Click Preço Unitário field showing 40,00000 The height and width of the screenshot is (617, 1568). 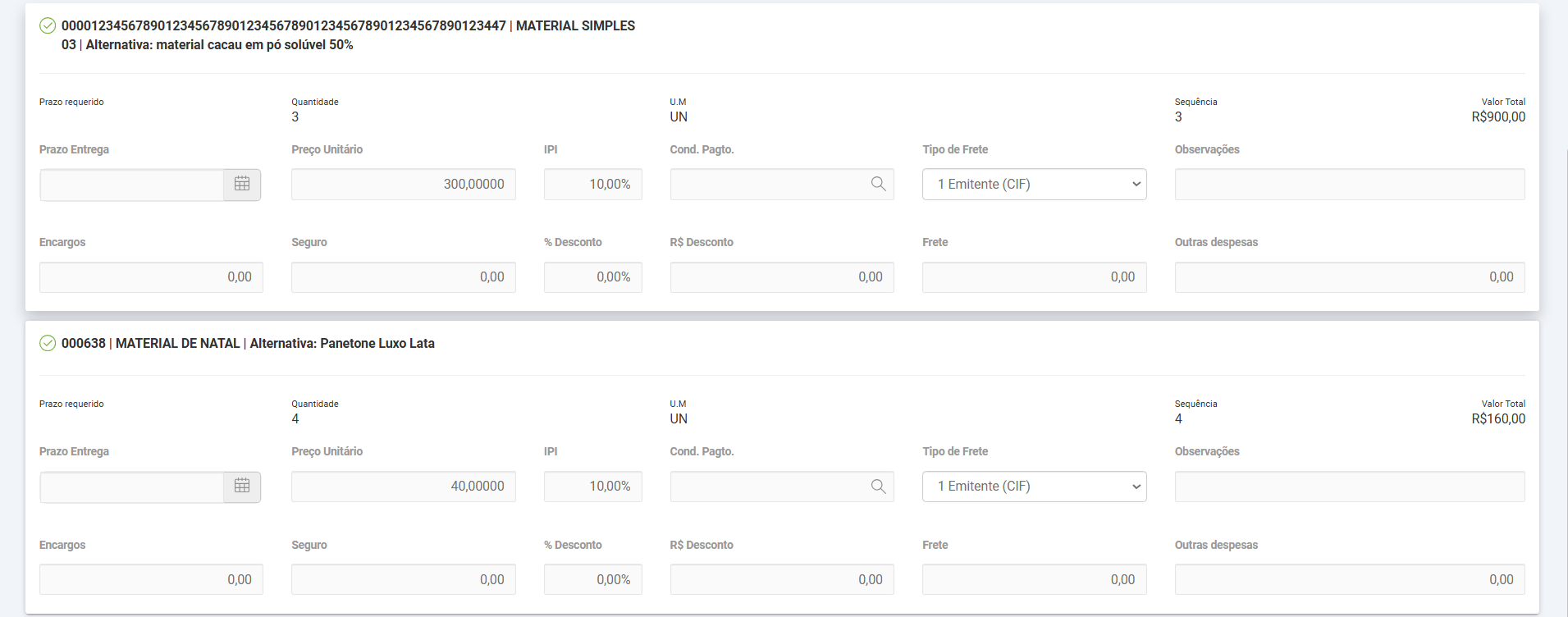tap(403, 486)
